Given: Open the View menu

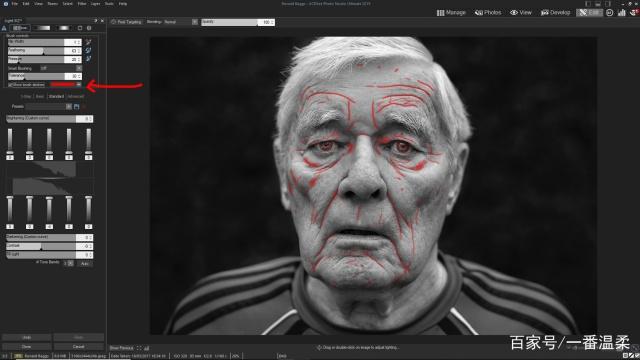Looking at the screenshot, I should coord(38,4).
